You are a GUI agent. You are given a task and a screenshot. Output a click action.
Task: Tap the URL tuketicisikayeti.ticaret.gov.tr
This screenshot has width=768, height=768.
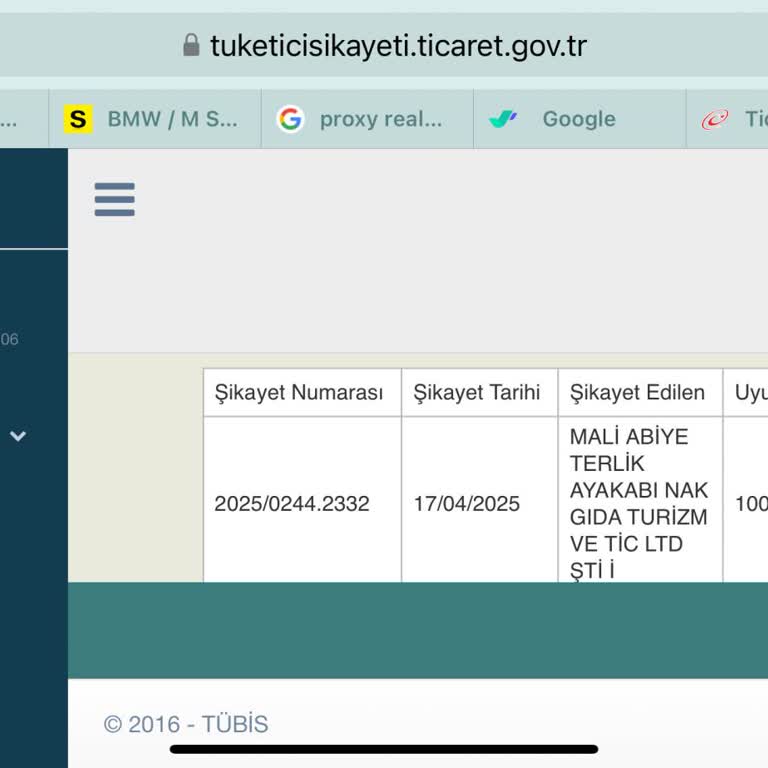point(398,46)
